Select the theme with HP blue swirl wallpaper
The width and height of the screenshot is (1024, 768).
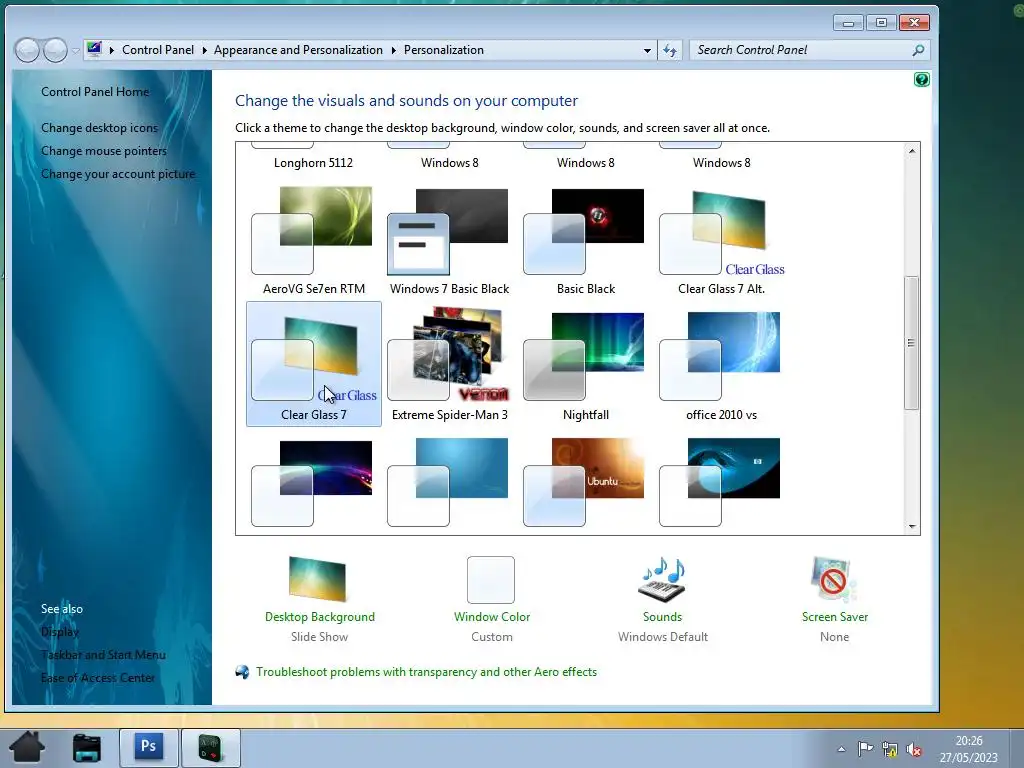point(722,482)
